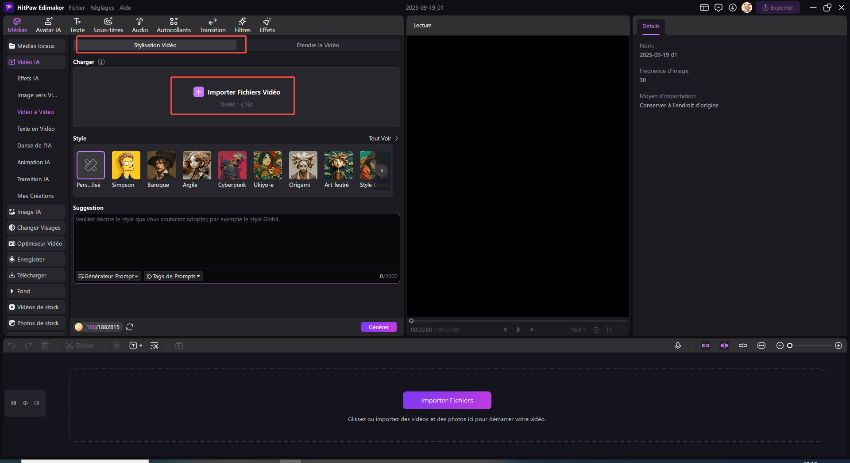Open the Transition tool
The image size is (850, 463).
click(x=212, y=25)
